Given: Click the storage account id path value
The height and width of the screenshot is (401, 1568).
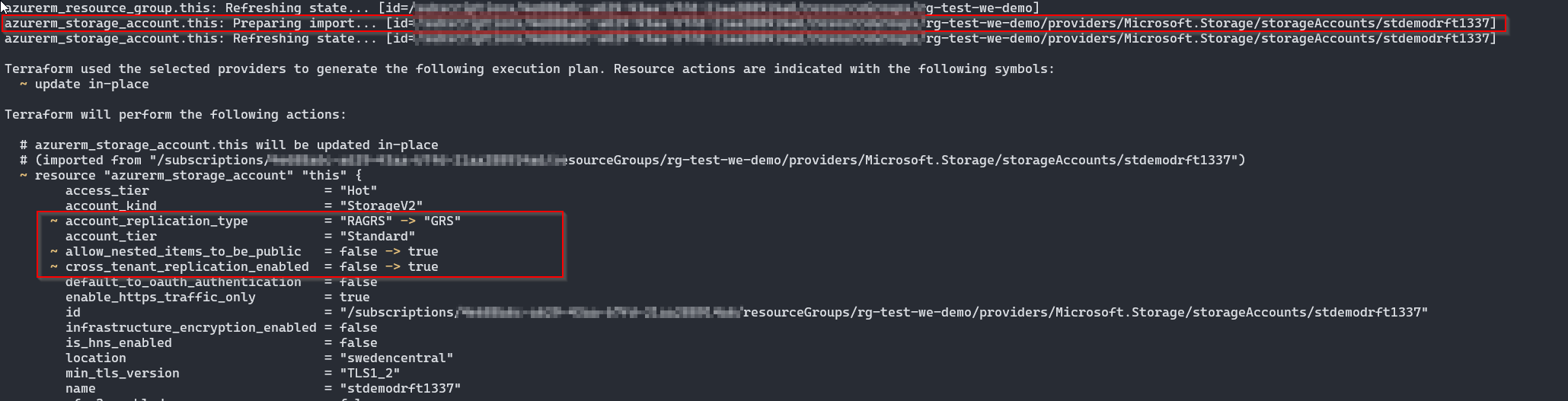Looking at the screenshot, I should (x=884, y=313).
